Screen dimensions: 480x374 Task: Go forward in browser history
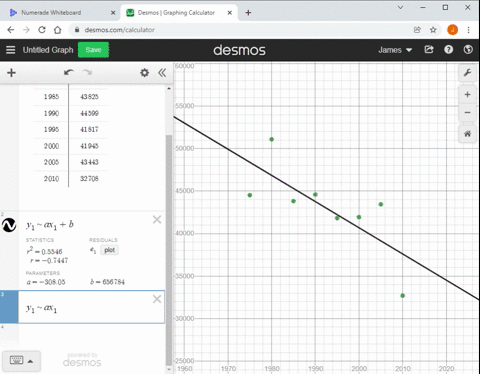pyautogui.click(x=26, y=30)
